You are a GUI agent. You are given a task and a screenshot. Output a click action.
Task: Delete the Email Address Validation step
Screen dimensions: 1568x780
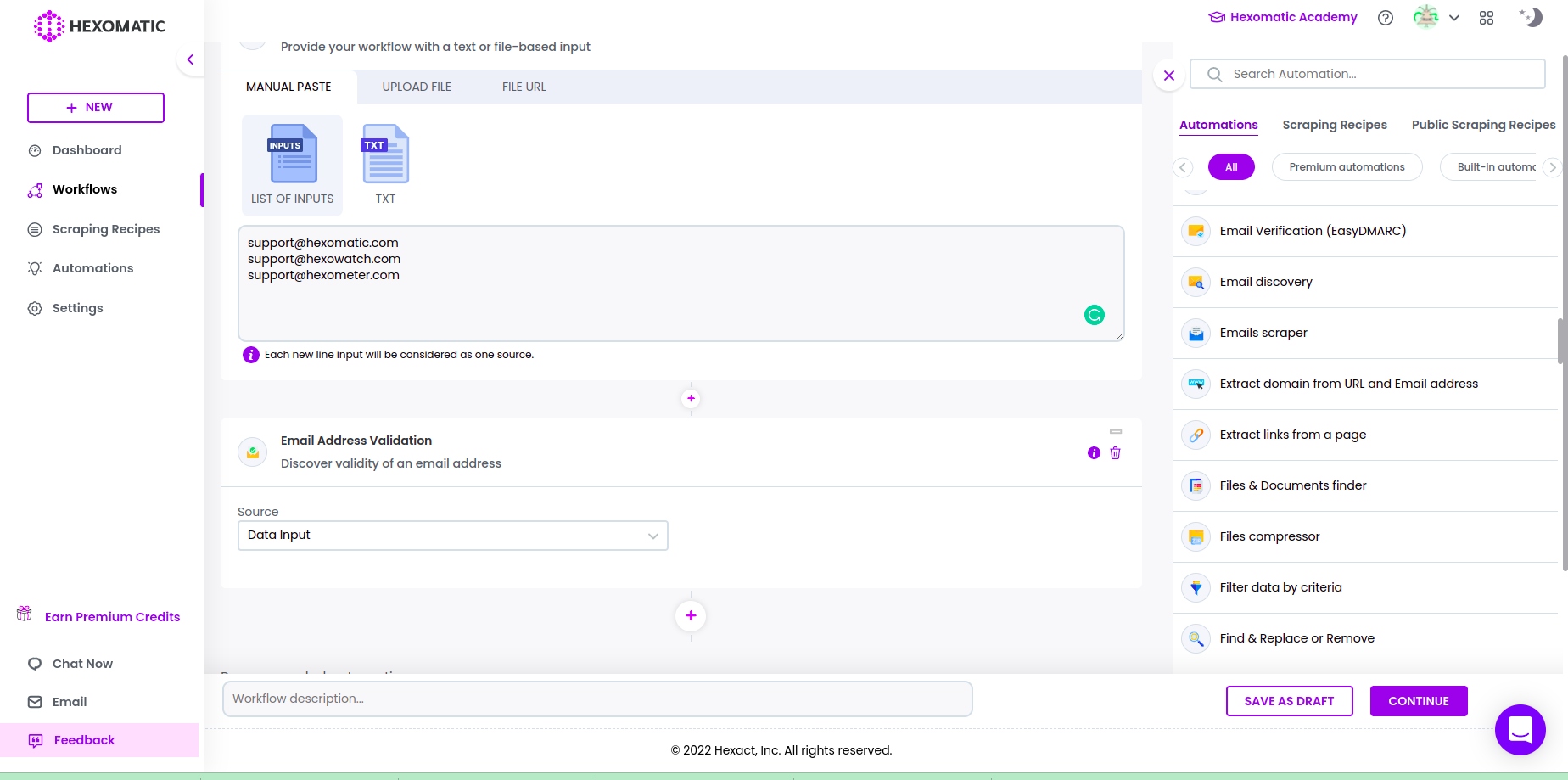click(1115, 452)
